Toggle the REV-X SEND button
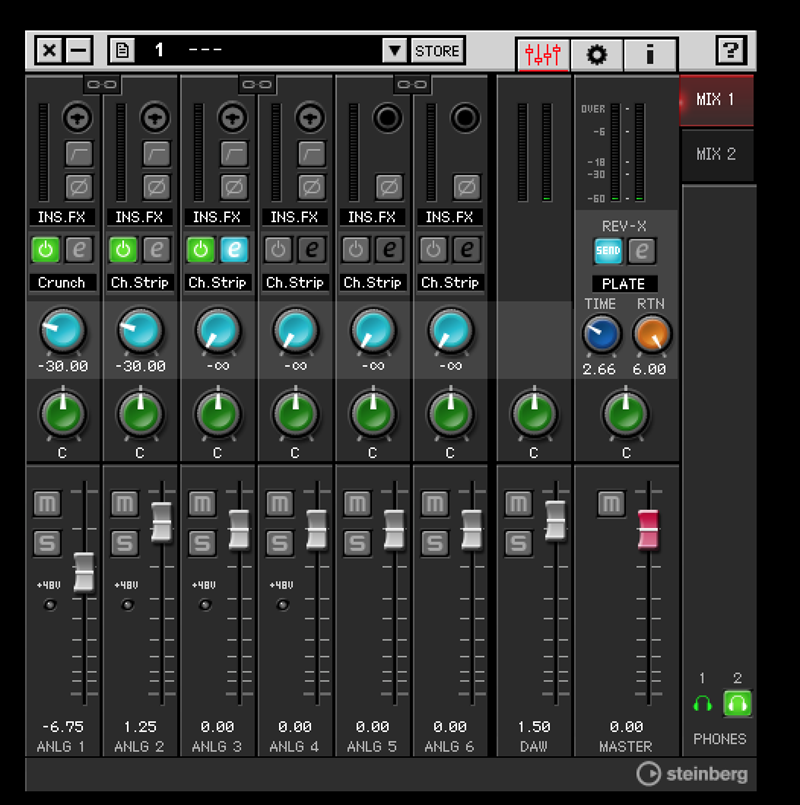This screenshot has width=800, height=805. point(608,251)
